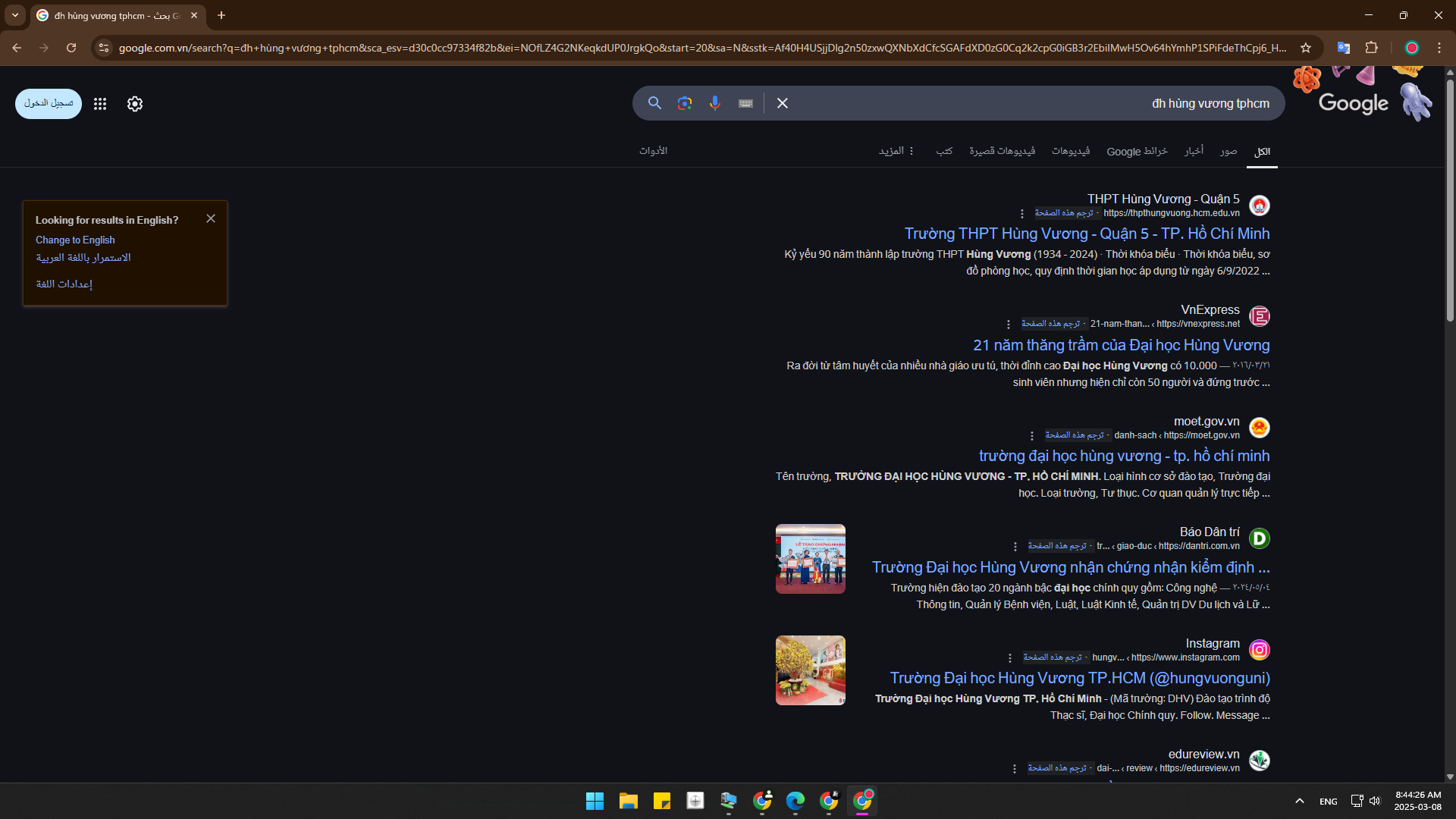Click the Báo Dân trí result thumbnail
1456x819 pixels.
pos(810,559)
